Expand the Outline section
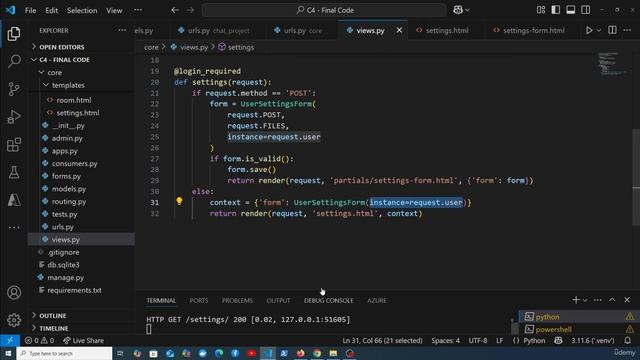 (81, 316)
